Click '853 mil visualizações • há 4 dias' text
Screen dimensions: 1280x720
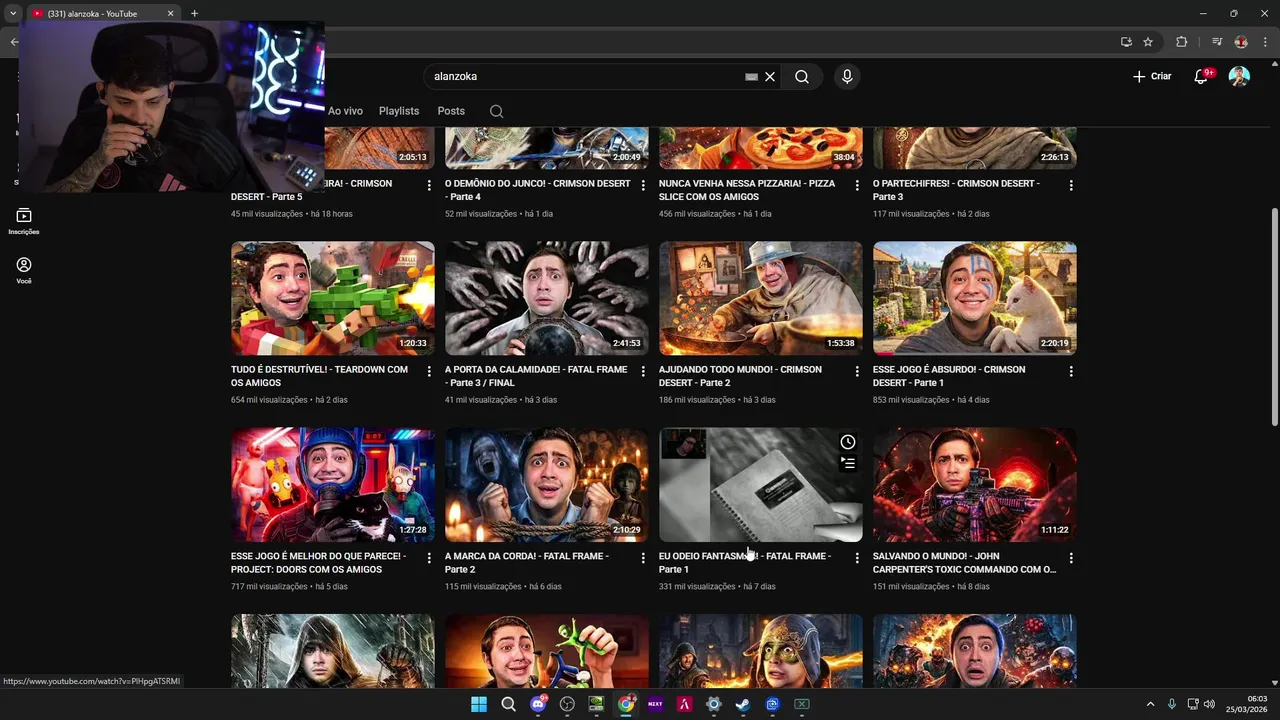coord(931,400)
